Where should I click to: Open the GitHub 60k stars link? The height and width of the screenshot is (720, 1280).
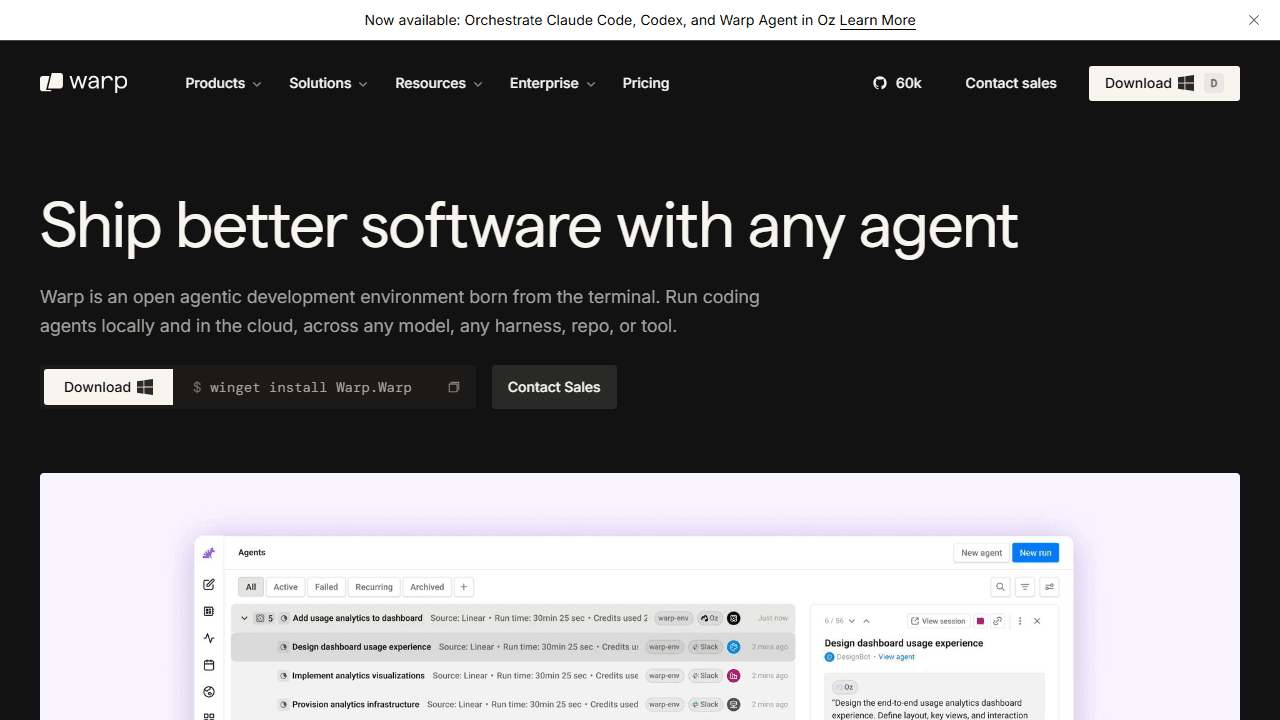point(897,83)
